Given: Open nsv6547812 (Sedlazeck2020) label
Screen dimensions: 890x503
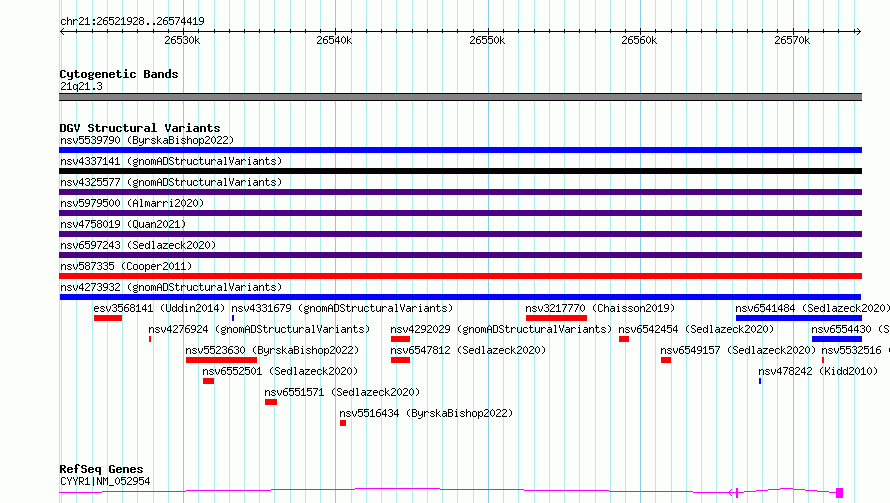Looking at the screenshot, I should (x=468, y=350).
